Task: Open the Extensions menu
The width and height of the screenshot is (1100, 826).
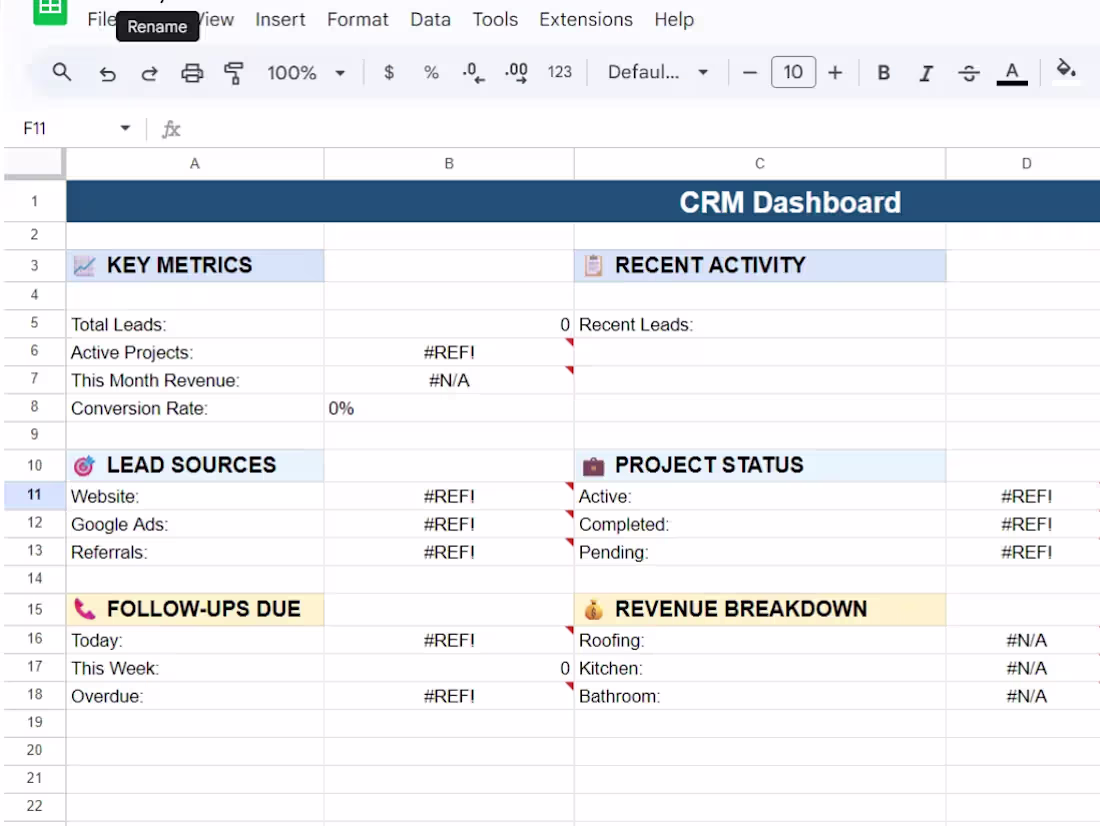Action: [586, 20]
